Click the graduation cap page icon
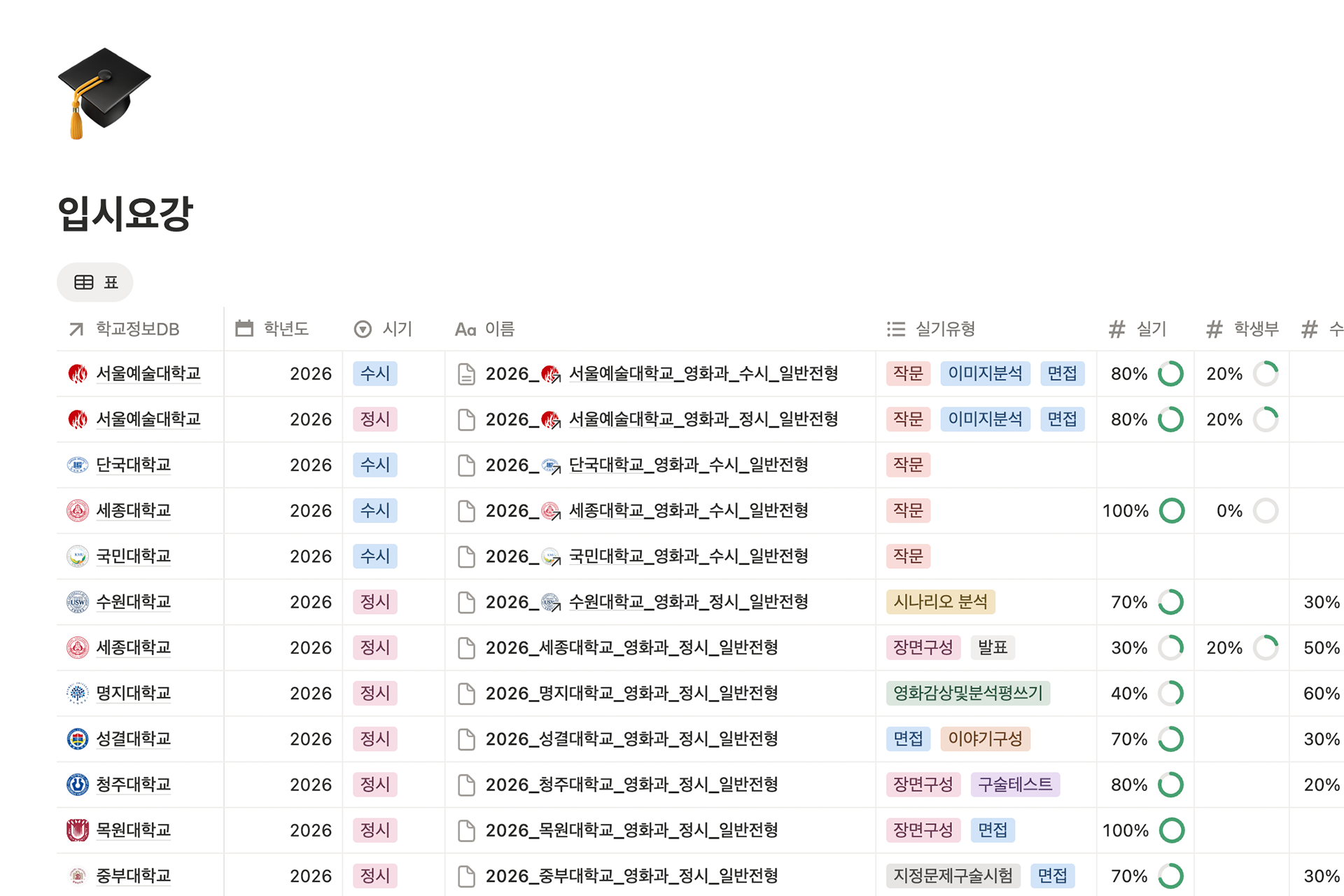This screenshot has width=1344, height=896. [104, 93]
